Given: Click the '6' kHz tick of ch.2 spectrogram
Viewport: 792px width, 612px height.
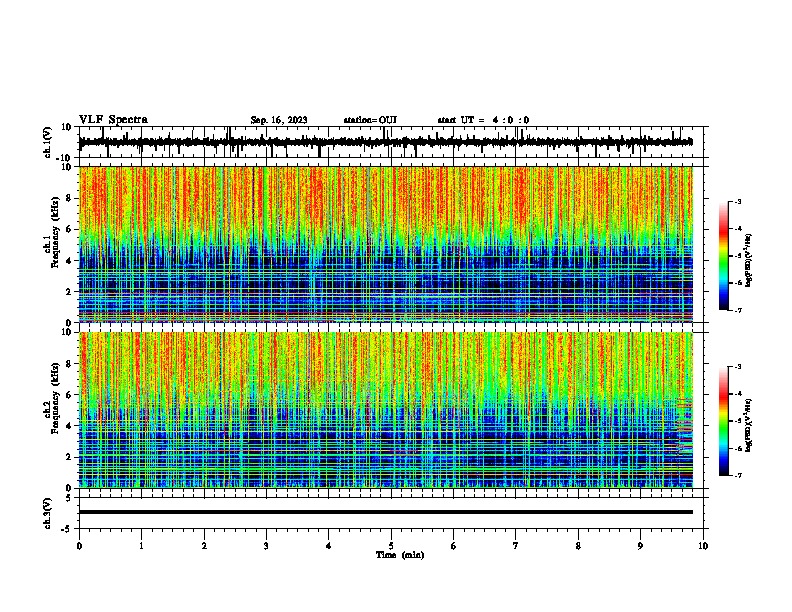Looking at the screenshot, I should tap(69, 395).
